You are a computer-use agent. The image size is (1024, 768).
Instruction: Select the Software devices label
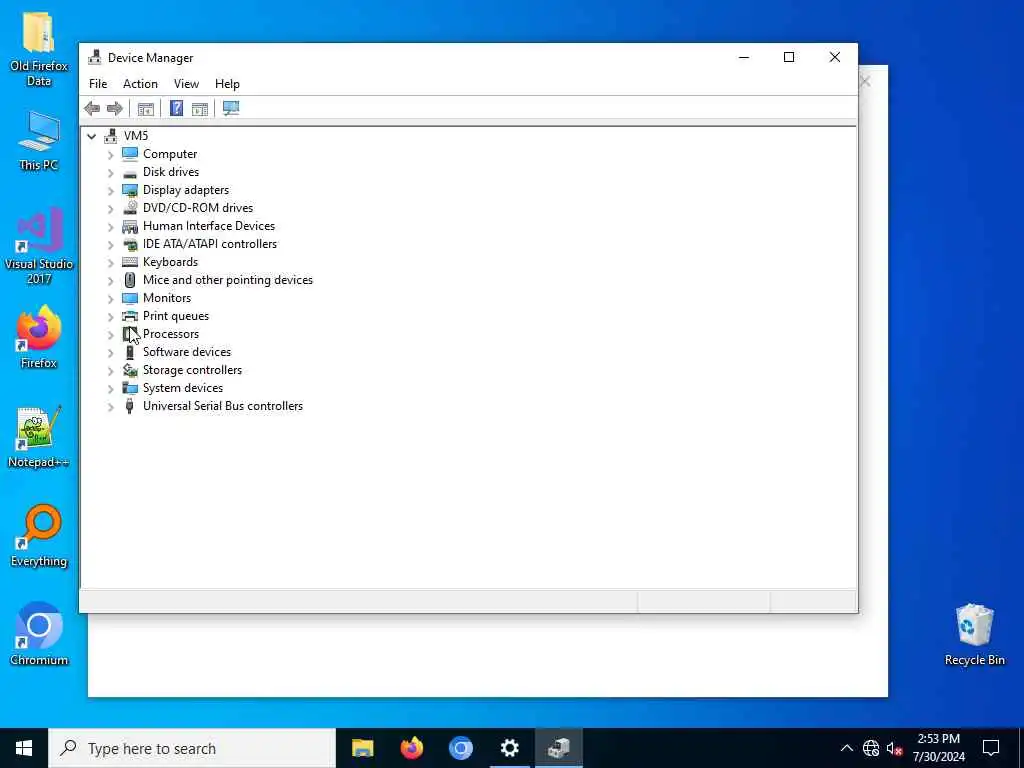[x=187, y=352]
